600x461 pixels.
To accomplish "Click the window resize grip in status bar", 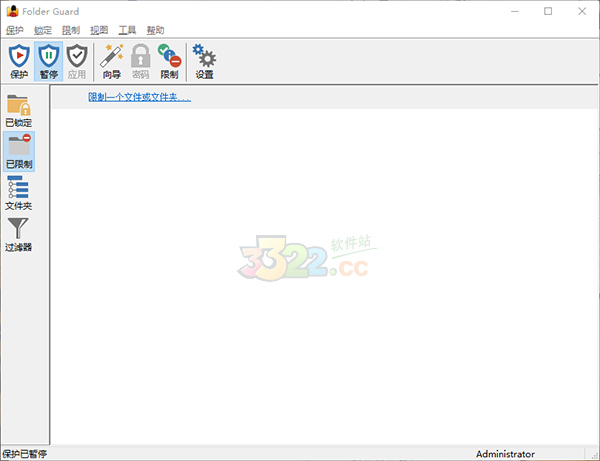I will [x=594, y=455].
